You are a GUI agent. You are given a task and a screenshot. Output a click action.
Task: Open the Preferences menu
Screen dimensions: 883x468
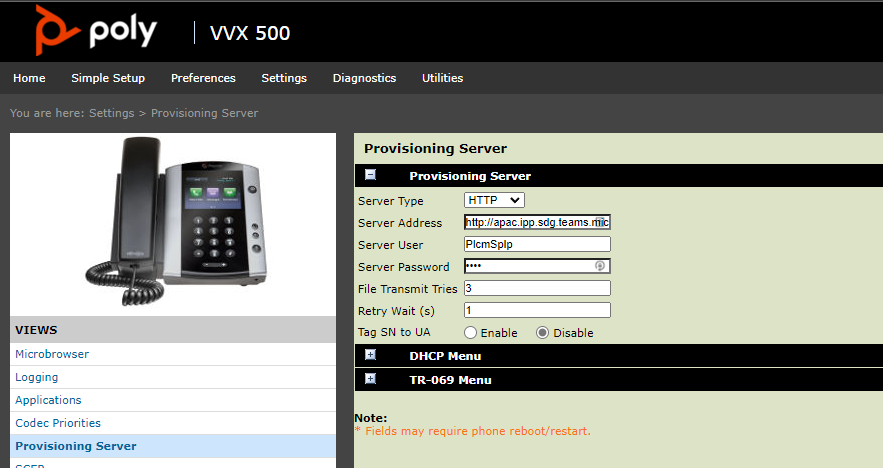point(203,78)
